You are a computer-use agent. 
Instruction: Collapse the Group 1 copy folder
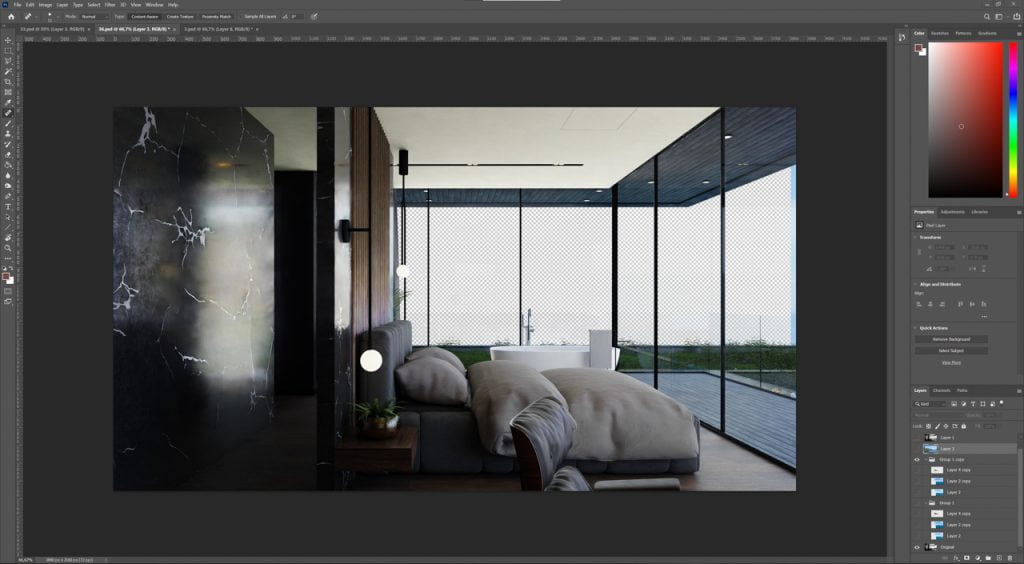pyautogui.click(x=926, y=459)
